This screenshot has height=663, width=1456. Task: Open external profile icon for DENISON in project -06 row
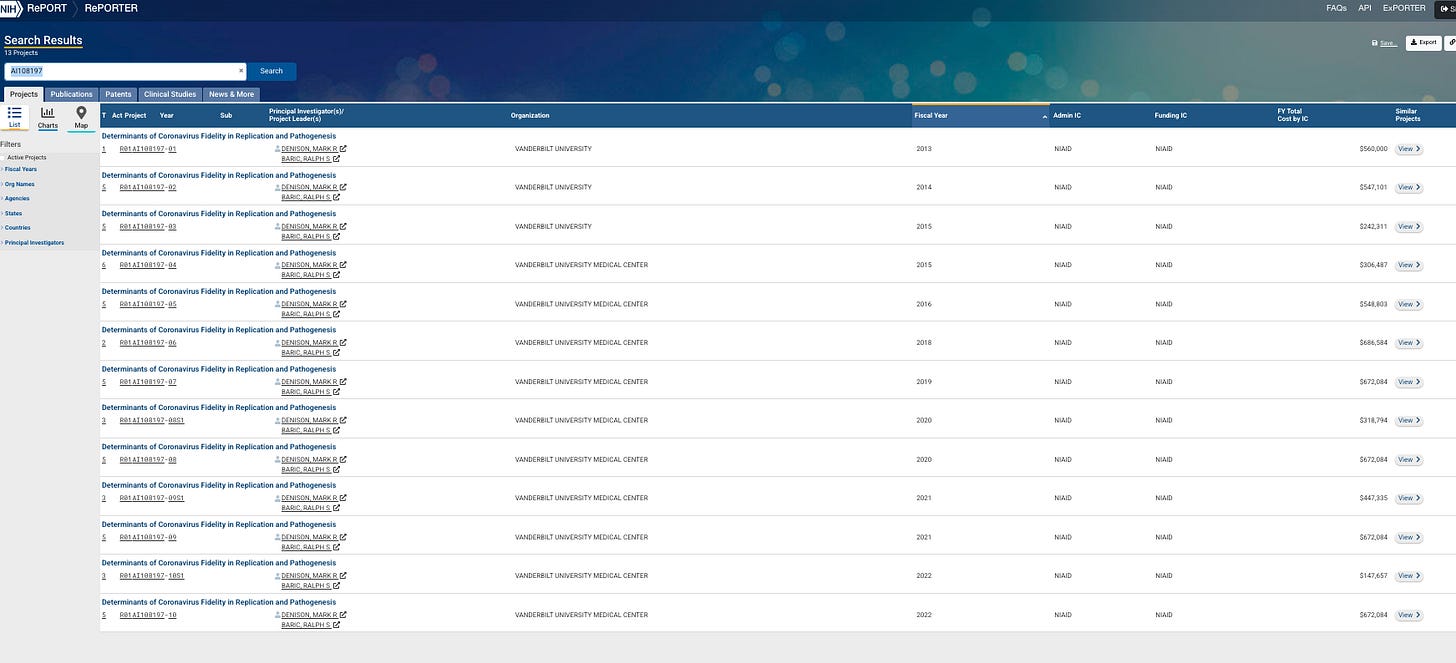[x=342, y=343]
